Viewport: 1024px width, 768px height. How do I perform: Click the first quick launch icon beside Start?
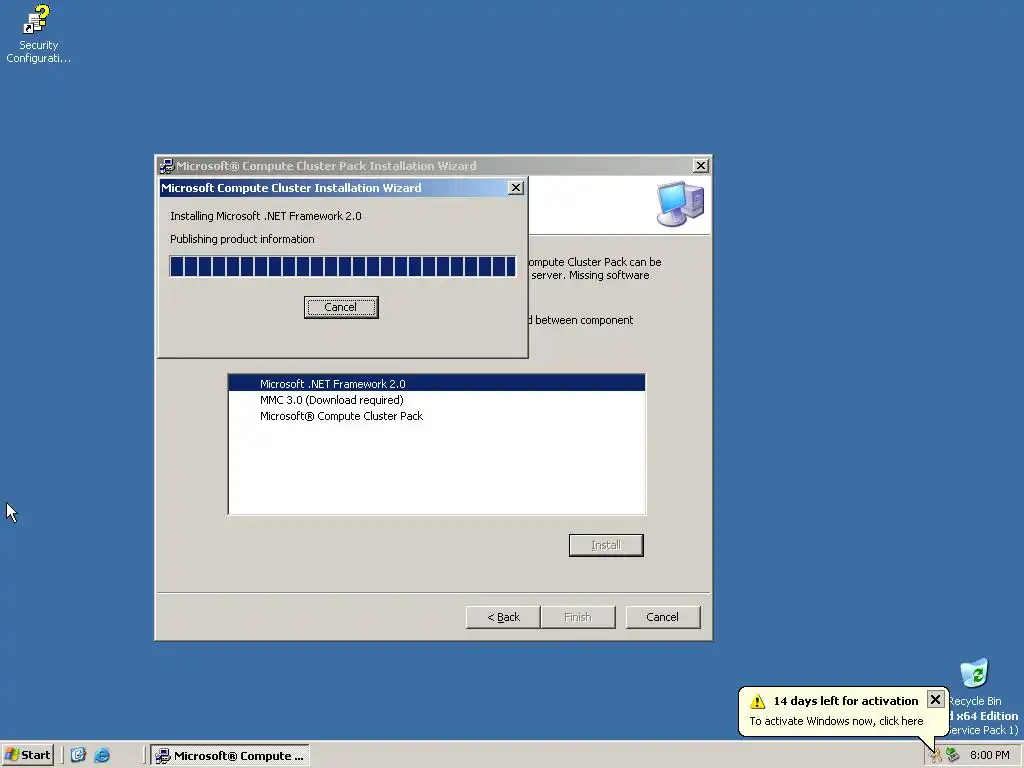click(78, 755)
